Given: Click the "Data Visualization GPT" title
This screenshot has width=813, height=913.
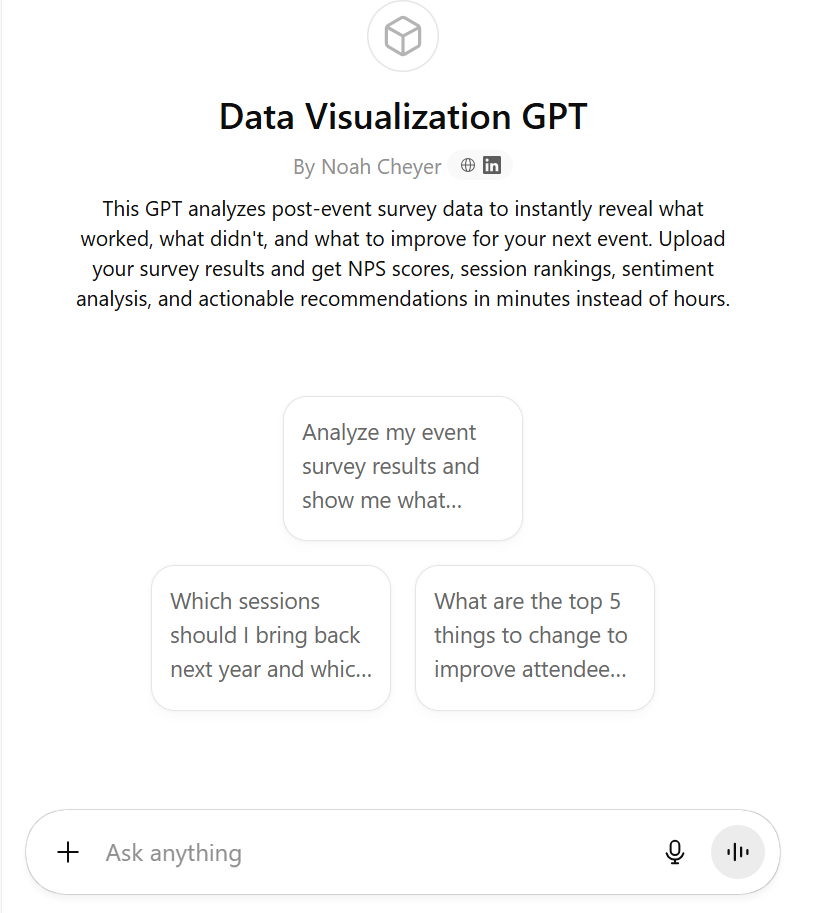Looking at the screenshot, I should [403, 117].
